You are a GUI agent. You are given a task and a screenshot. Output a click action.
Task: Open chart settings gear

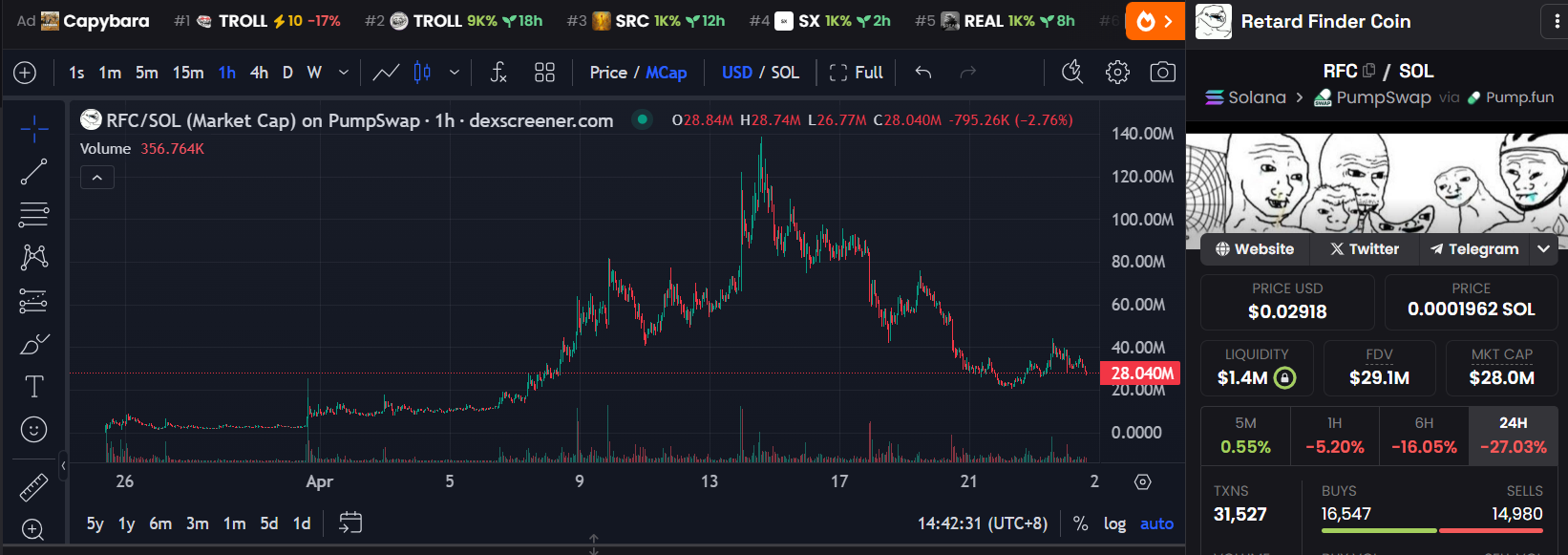point(1117,73)
